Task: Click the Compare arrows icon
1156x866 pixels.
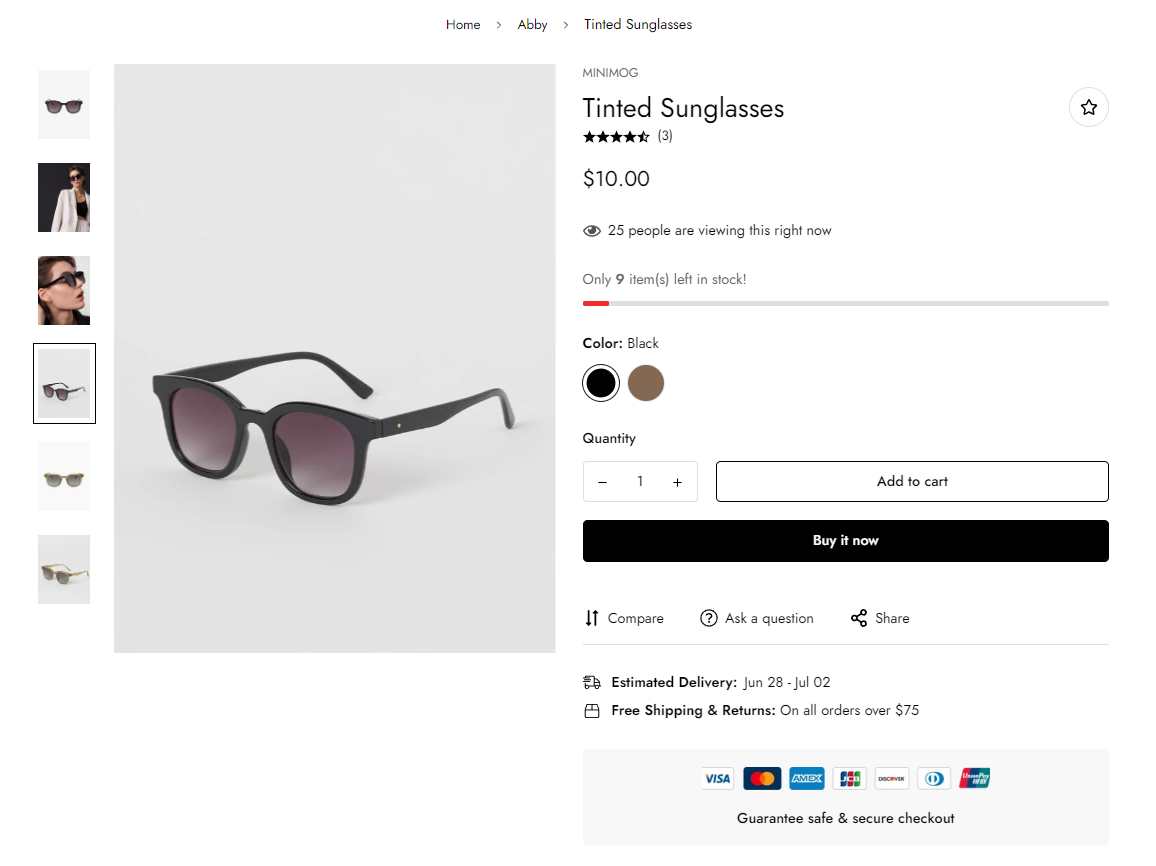Action: pyautogui.click(x=592, y=618)
